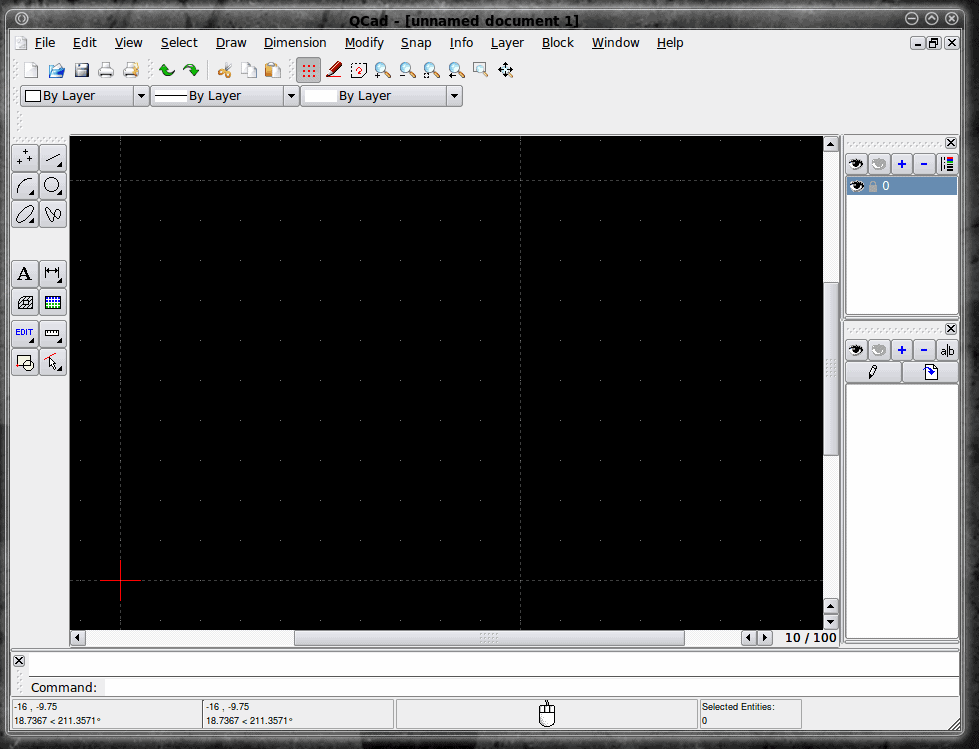Select the Lines drawing tool
Viewport: 979px width, 749px height.
(x=53, y=159)
